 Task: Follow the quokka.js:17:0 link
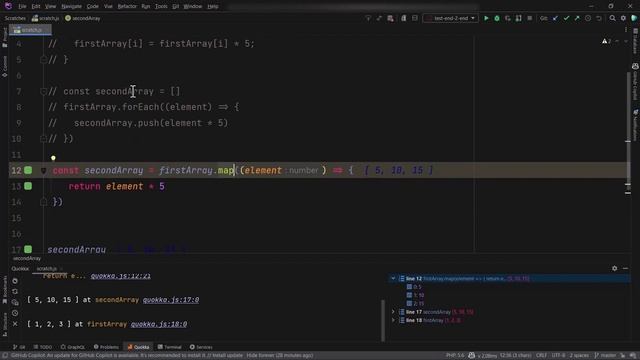click(x=171, y=300)
